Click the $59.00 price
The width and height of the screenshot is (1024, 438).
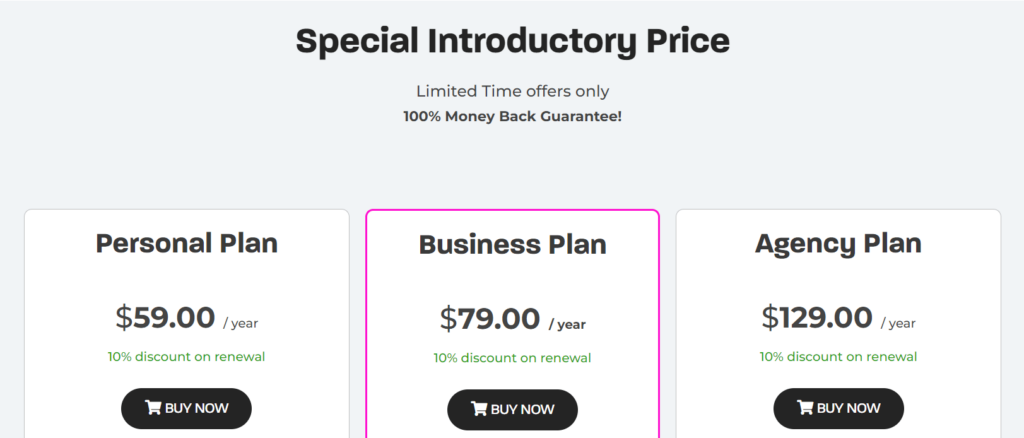(x=165, y=318)
